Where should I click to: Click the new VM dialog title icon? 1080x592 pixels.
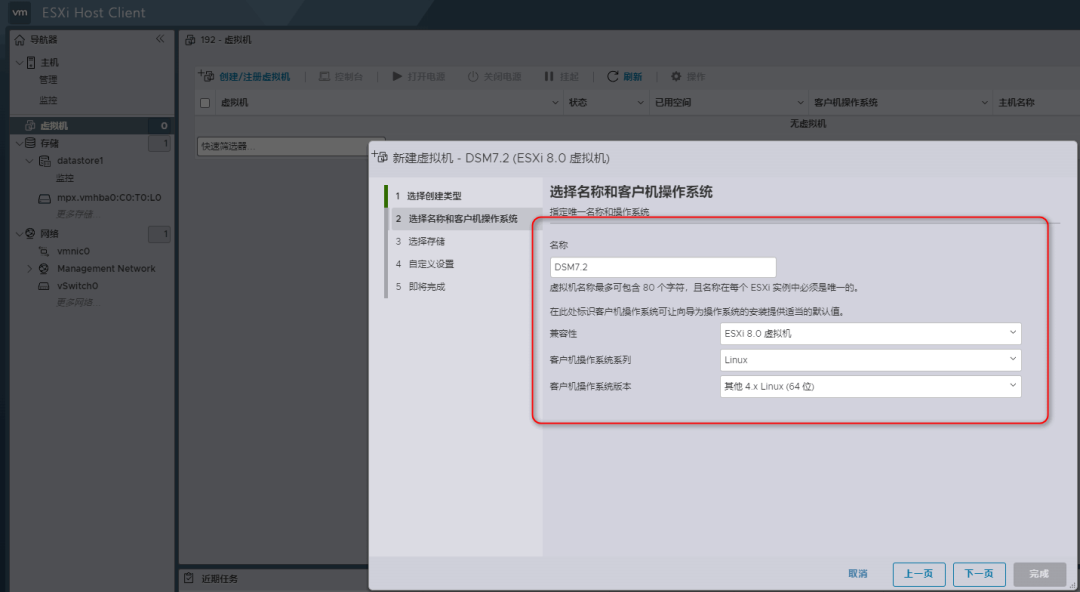tap(380, 157)
